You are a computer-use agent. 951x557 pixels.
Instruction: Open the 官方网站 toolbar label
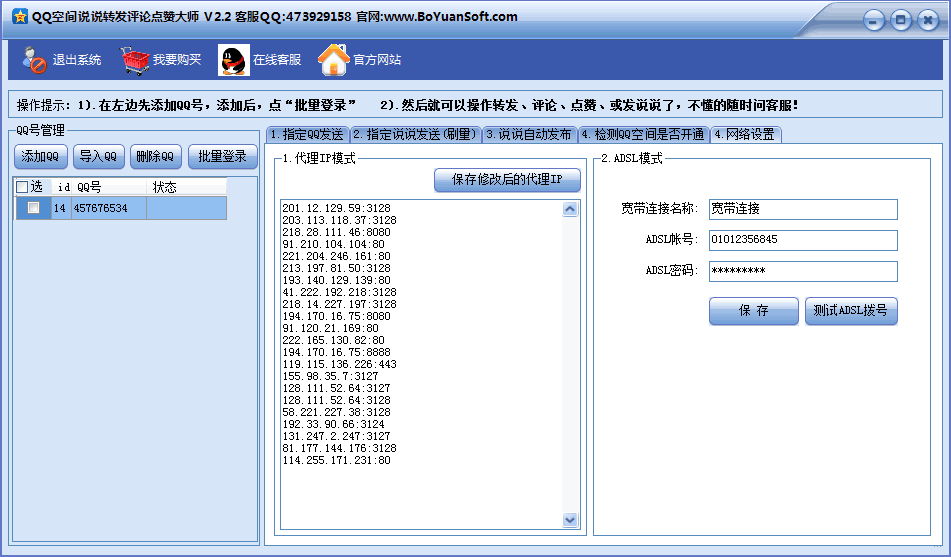click(377, 59)
